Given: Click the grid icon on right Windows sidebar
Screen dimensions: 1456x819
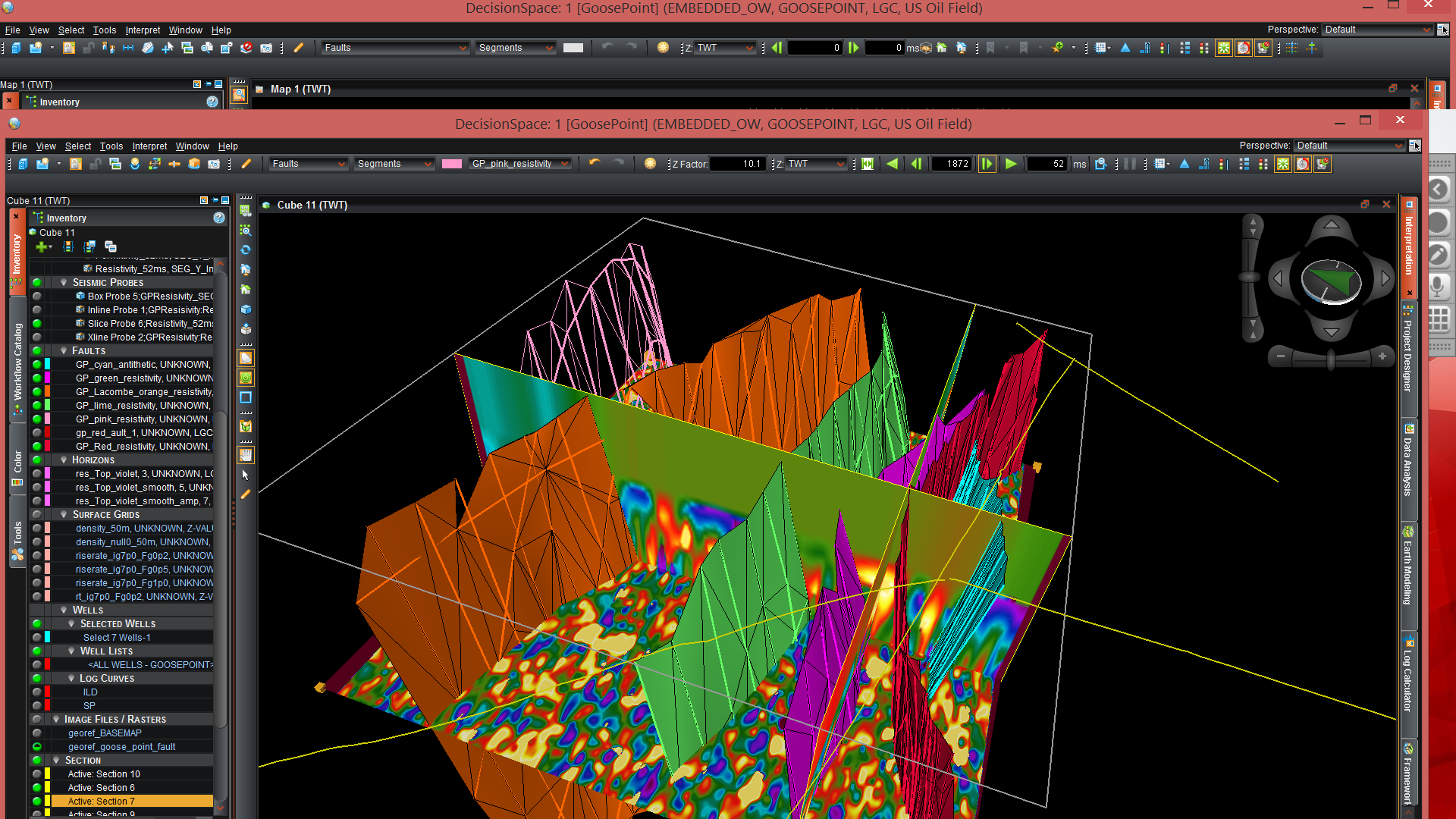Looking at the screenshot, I should point(1439,319).
